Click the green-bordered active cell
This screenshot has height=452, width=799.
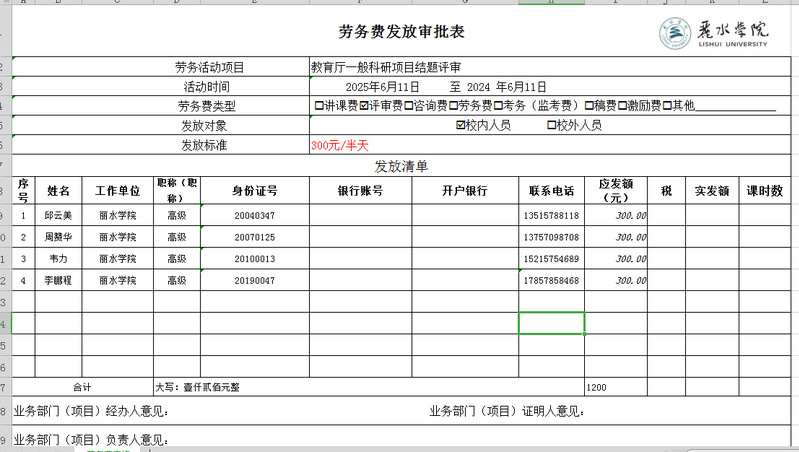pyautogui.click(x=551, y=323)
